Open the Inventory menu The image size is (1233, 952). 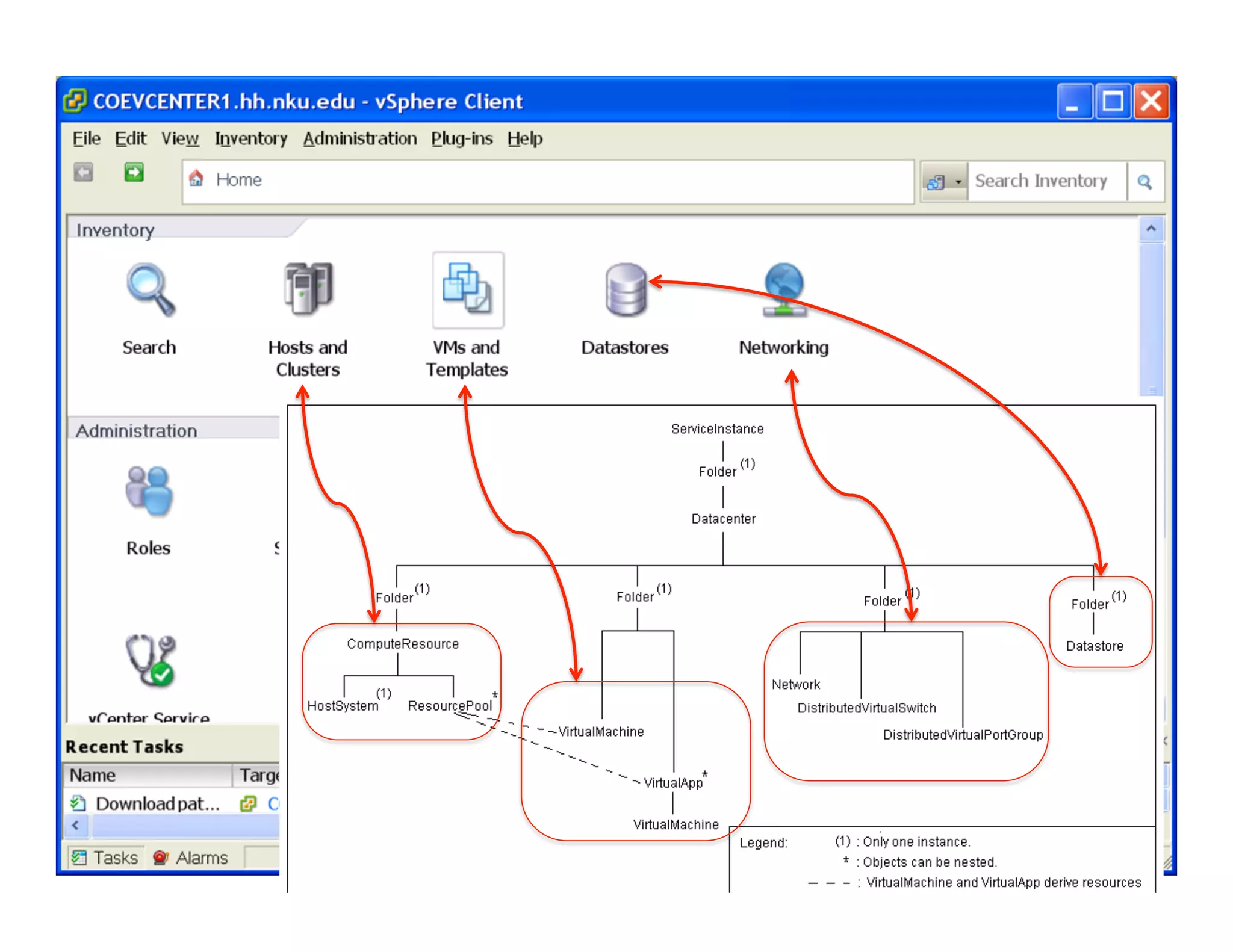coord(251,139)
